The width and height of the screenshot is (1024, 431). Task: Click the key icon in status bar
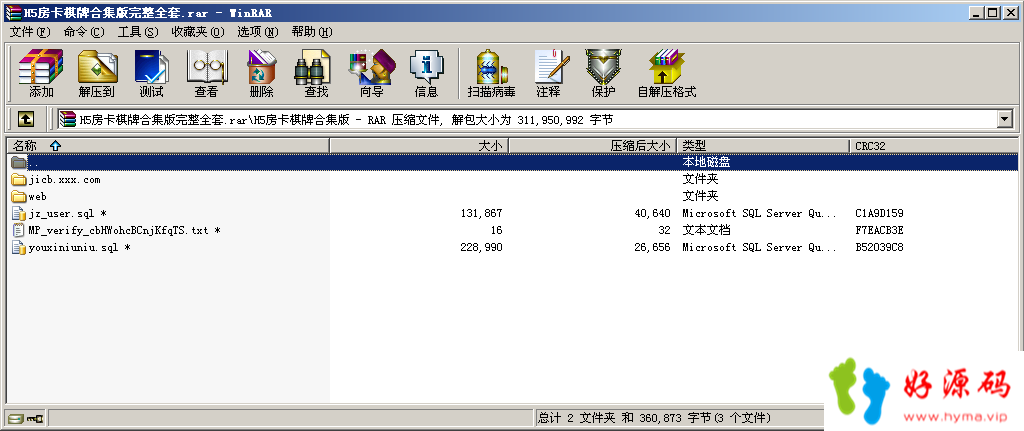click(35, 417)
